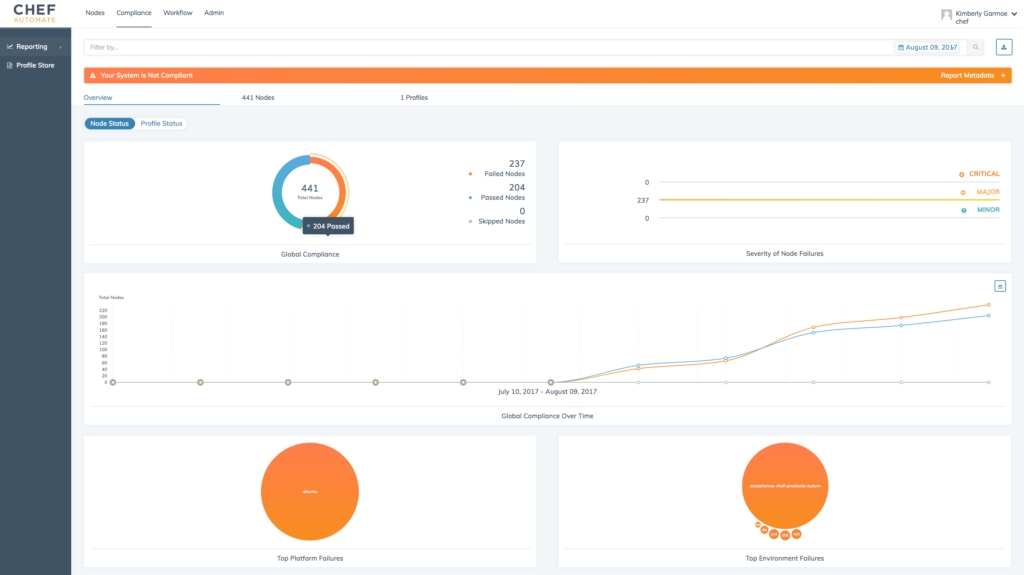This screenshot has height=575, width=1024.
Task: Click into the Filter by input field
Action: (480, 47)
